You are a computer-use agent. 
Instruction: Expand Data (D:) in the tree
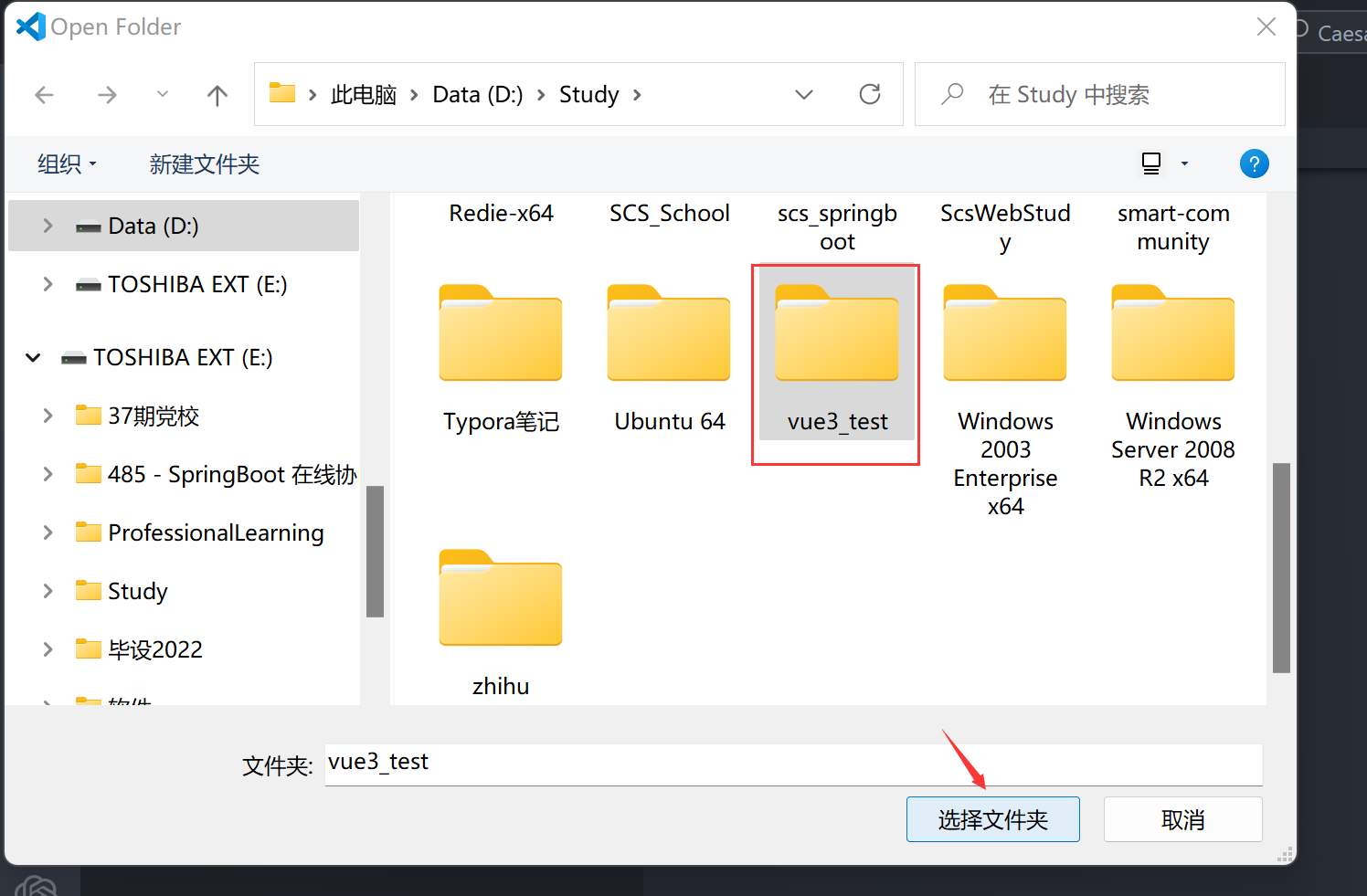48,226
